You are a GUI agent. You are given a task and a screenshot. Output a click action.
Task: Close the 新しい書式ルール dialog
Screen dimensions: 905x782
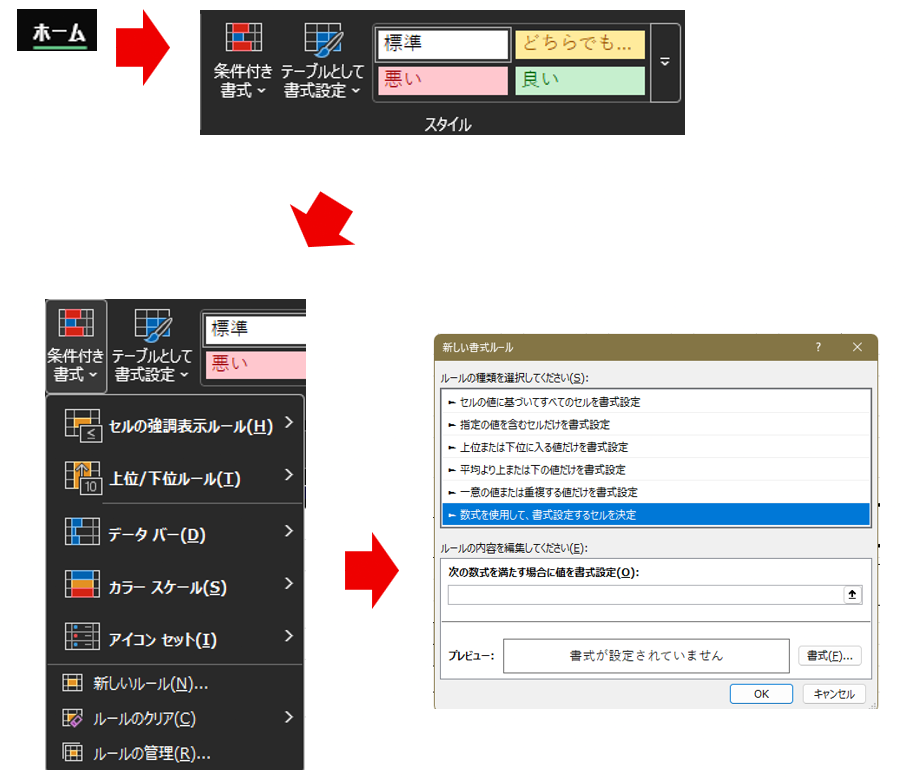(x=857, y=347)
